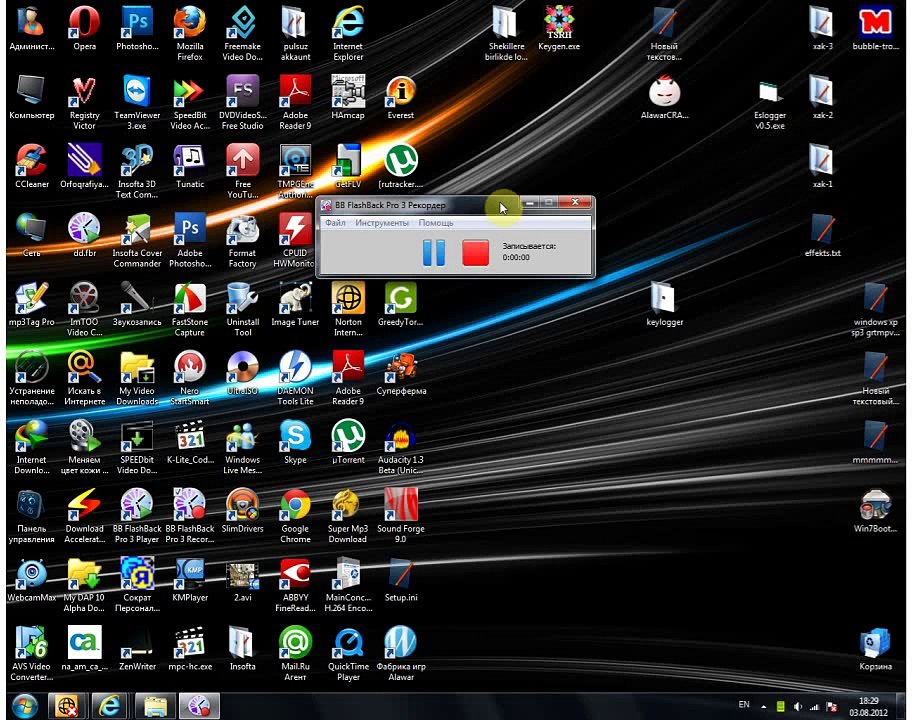
Task: Open the Помощь menu
Action: click(436, 223)
